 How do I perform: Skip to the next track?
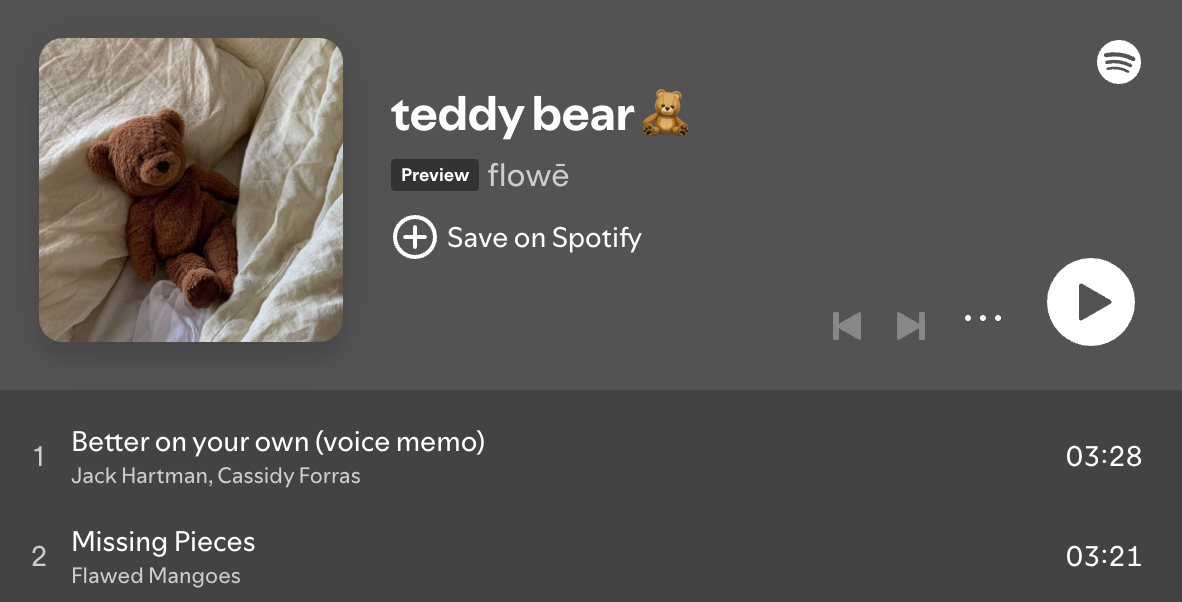click(x=910, y=326)
